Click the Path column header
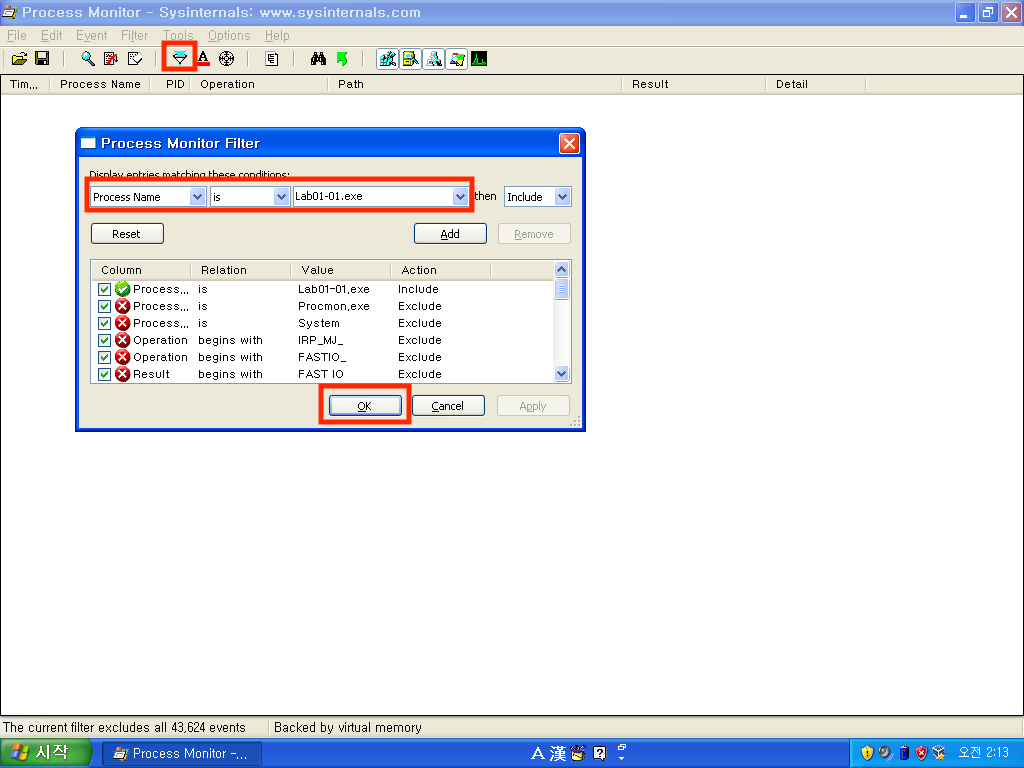 [474, 84]
